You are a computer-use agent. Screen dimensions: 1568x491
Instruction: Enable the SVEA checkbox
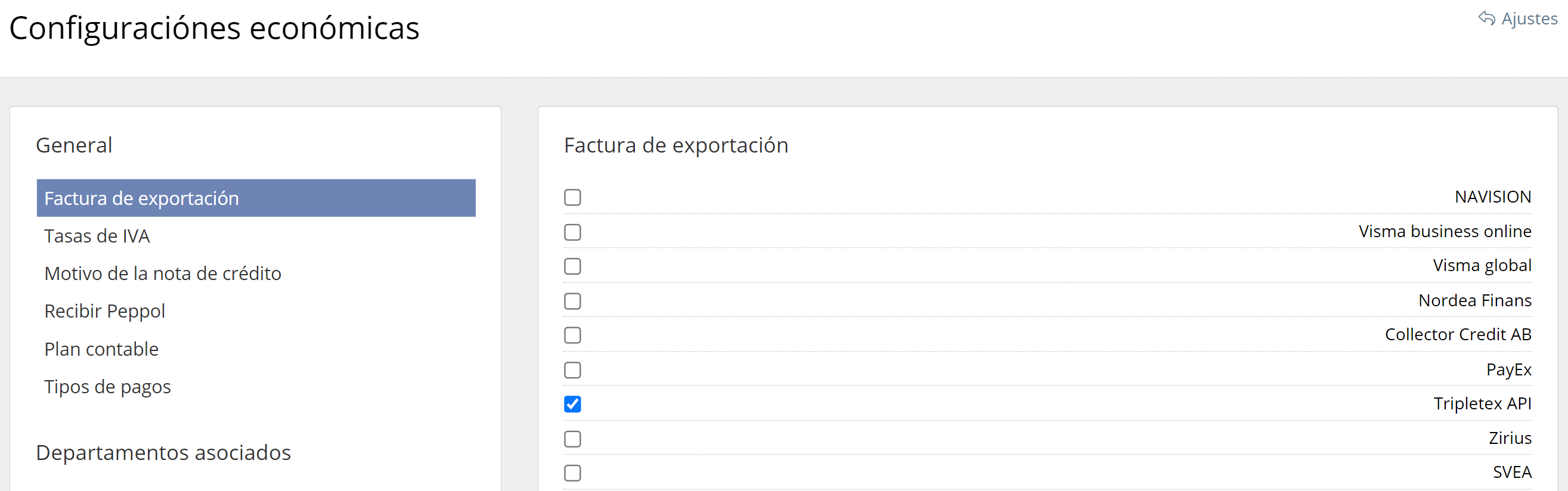click(572, 472)
